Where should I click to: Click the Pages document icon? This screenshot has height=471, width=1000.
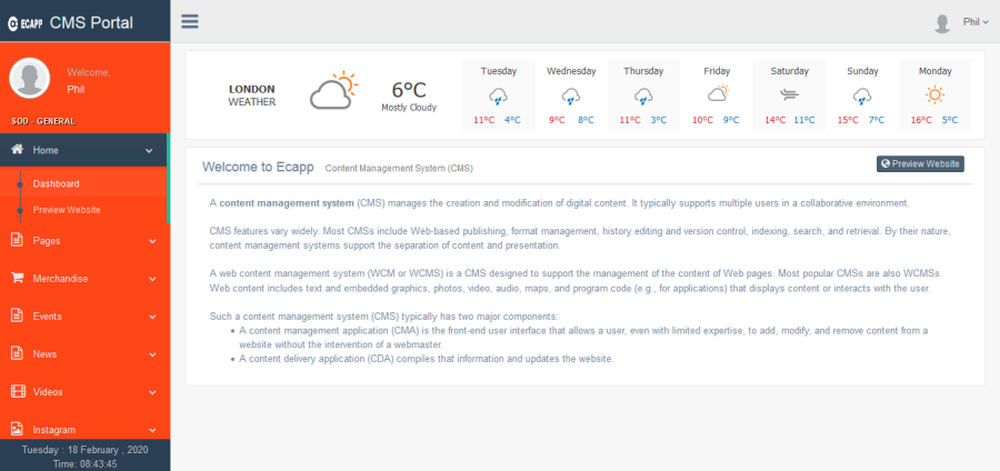17,240
